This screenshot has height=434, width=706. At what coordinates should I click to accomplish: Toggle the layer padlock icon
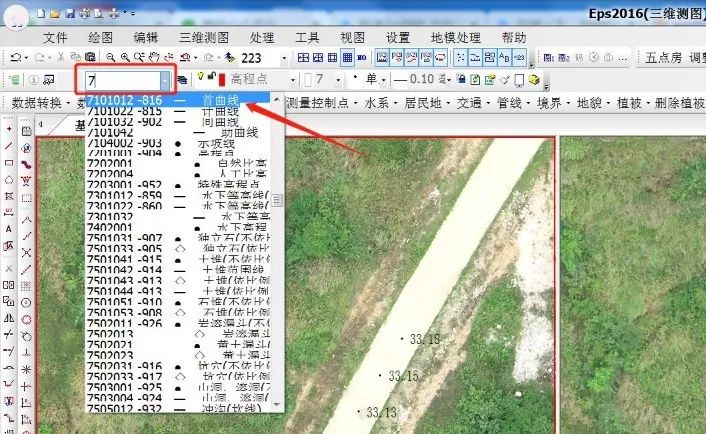[211, 77]
